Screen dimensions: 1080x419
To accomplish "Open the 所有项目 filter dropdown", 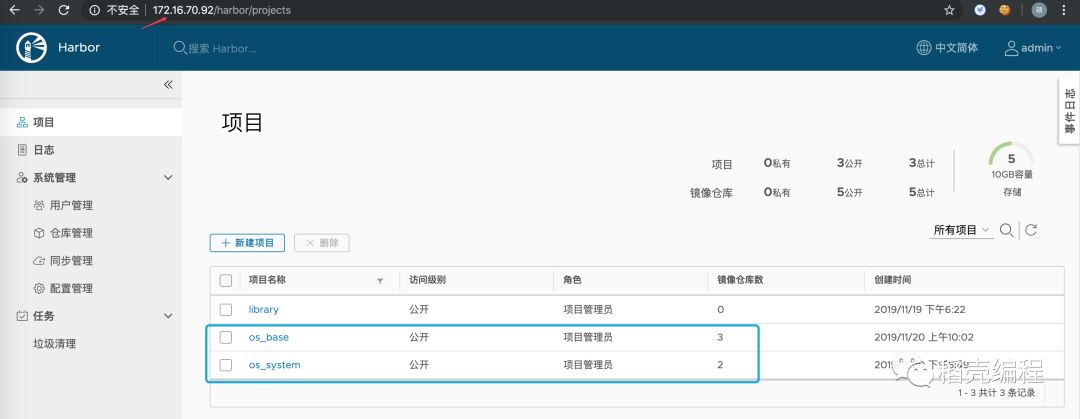I will click(x=961, y=230).
